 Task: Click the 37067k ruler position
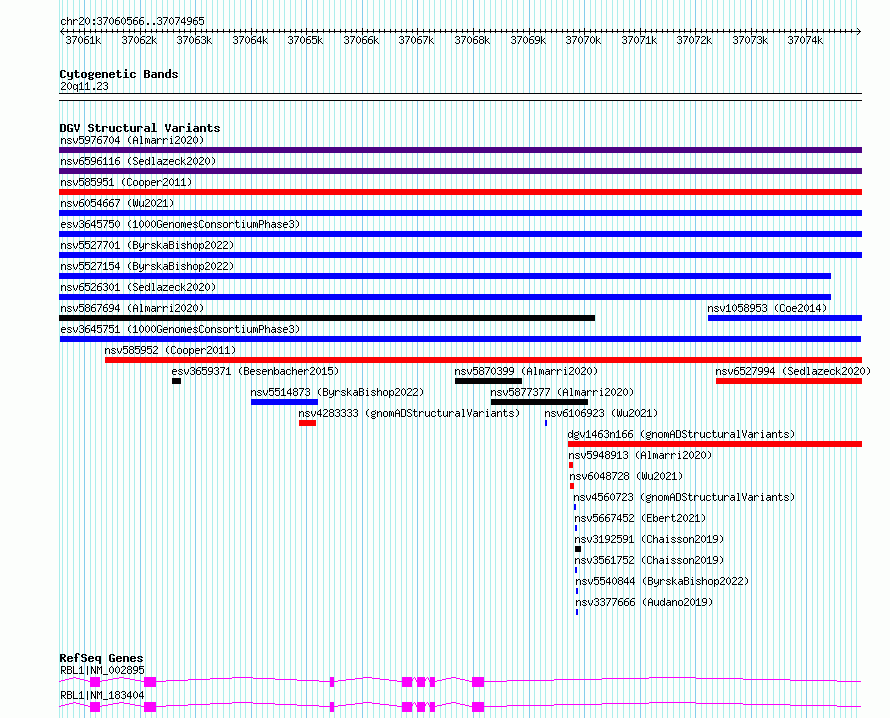point(416,40)
